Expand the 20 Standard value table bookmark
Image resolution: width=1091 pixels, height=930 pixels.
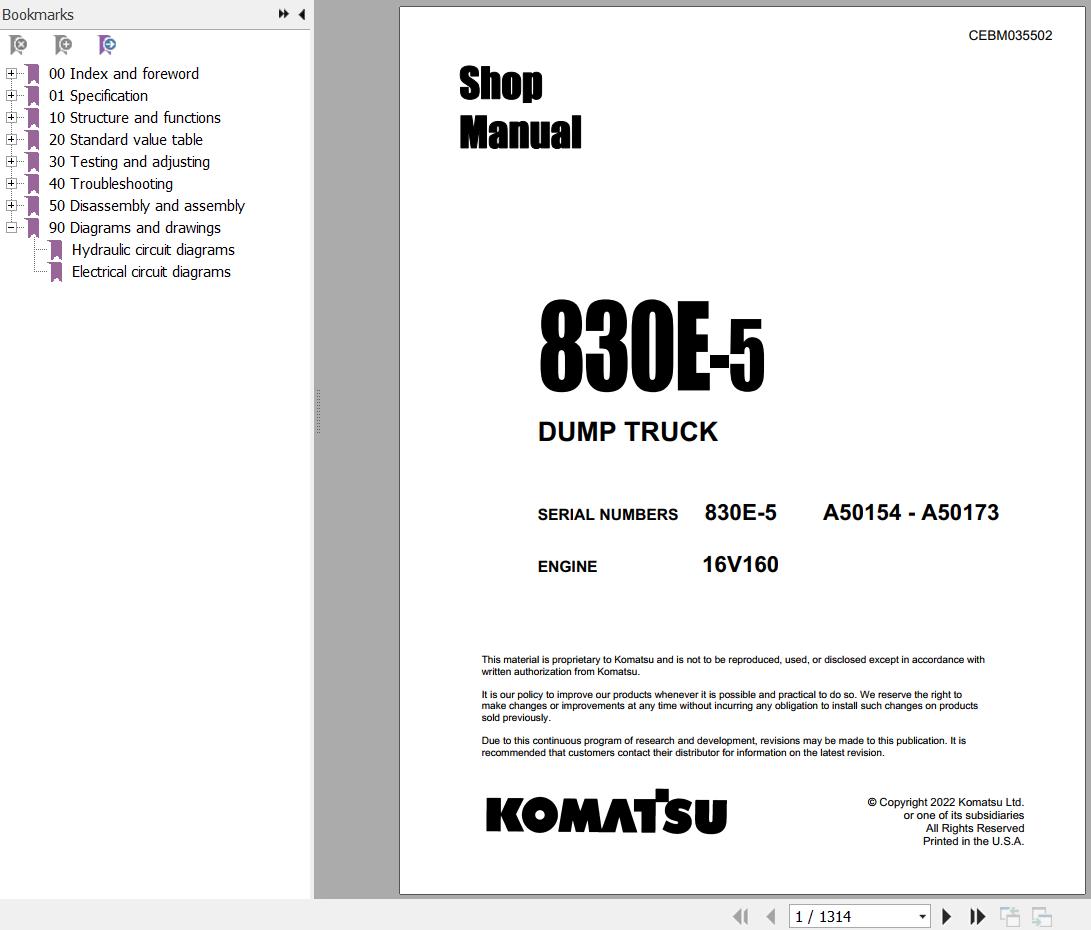coord(11,139)
